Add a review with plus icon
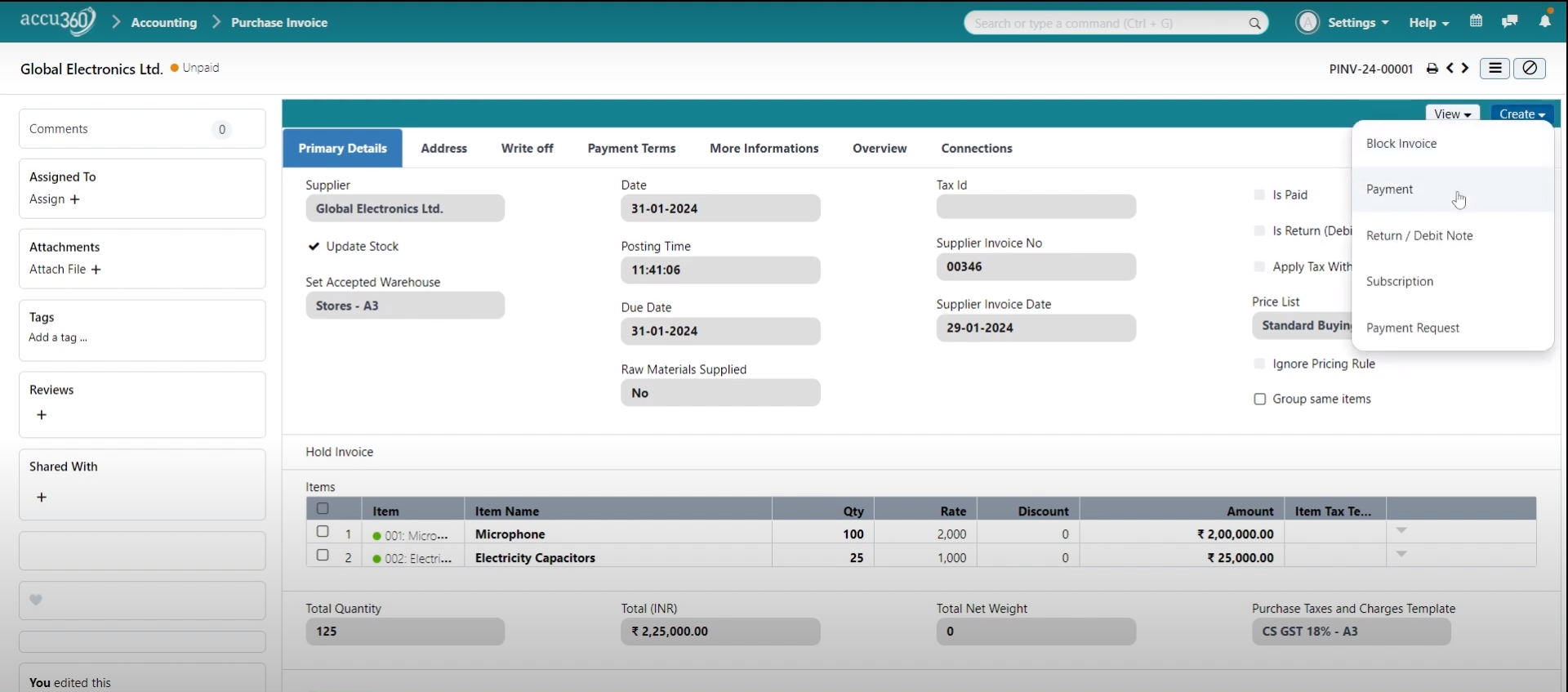 click(x=42, y=415)
